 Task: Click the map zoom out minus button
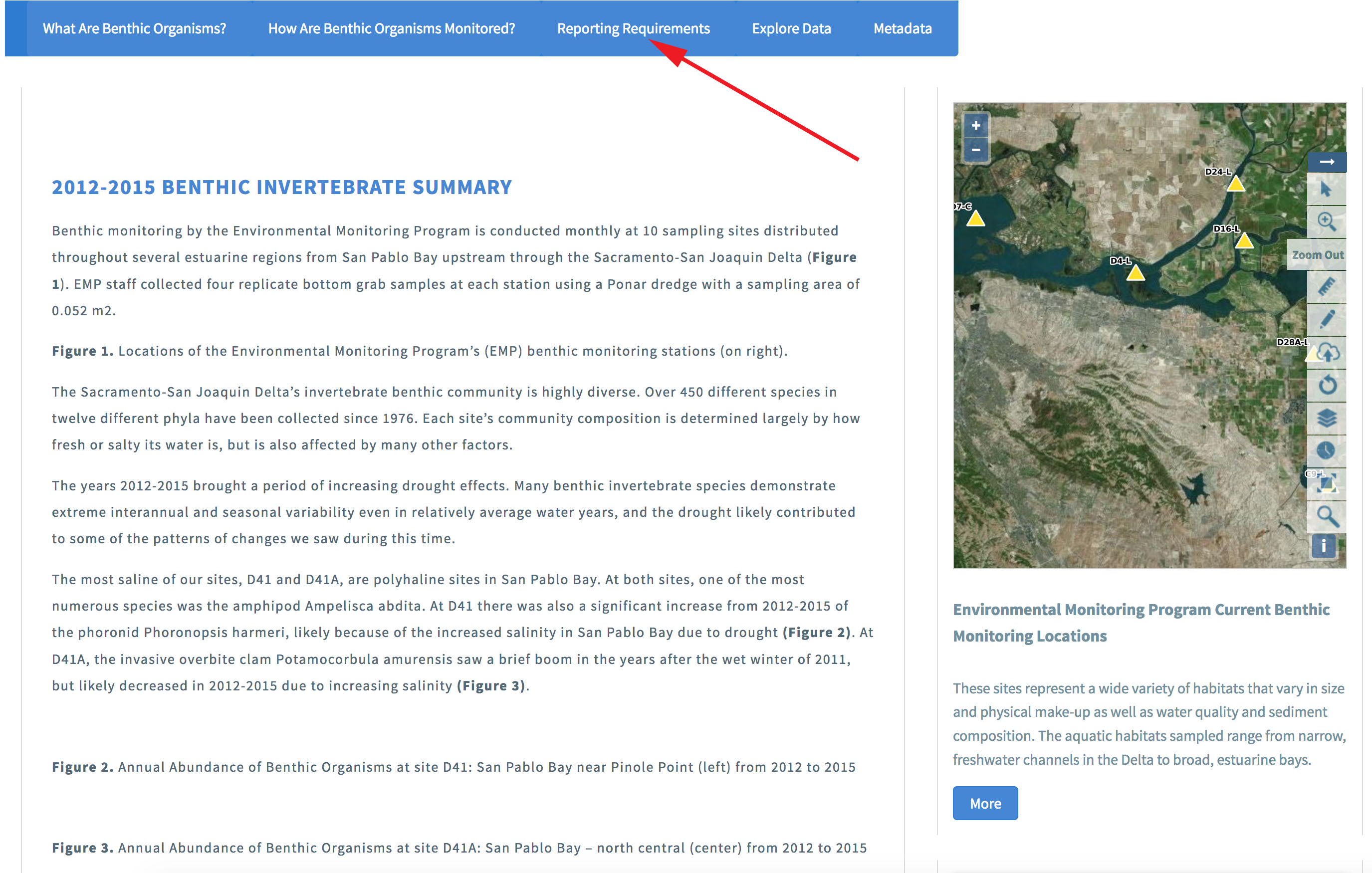click(x=975, y=150)
